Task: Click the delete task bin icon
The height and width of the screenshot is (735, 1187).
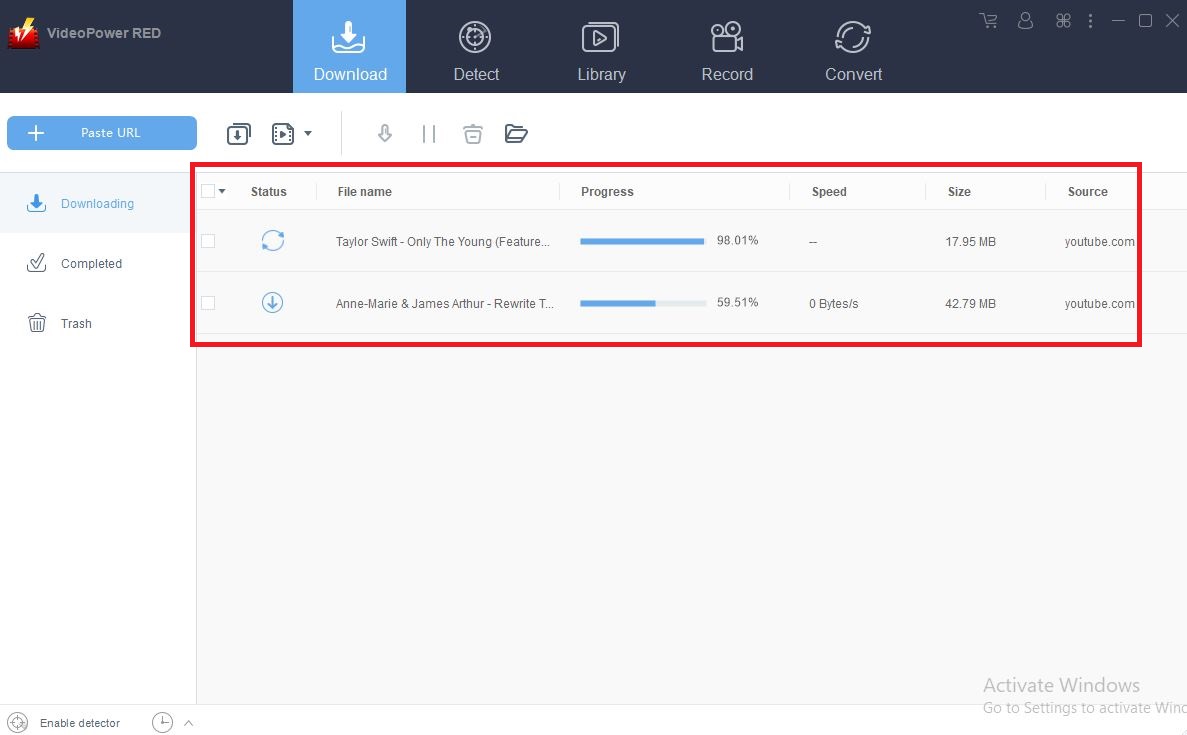Action: 472,134
